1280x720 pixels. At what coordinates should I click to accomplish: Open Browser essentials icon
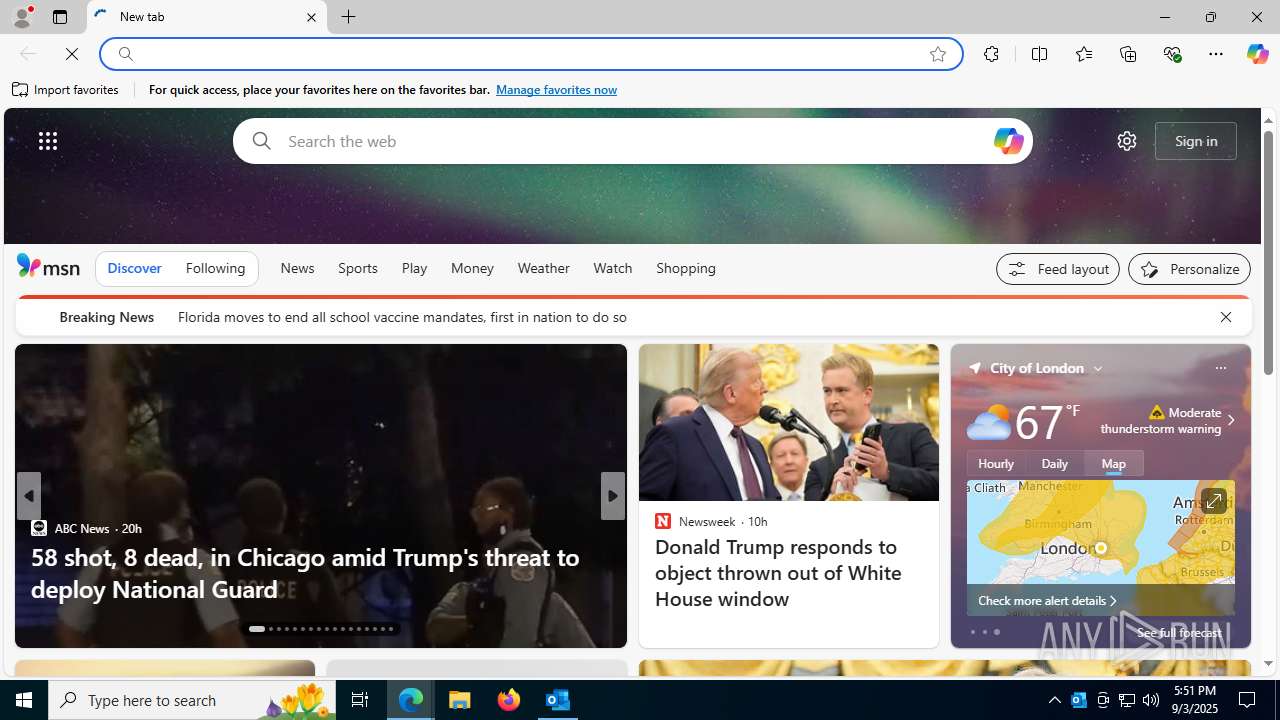1172,54
